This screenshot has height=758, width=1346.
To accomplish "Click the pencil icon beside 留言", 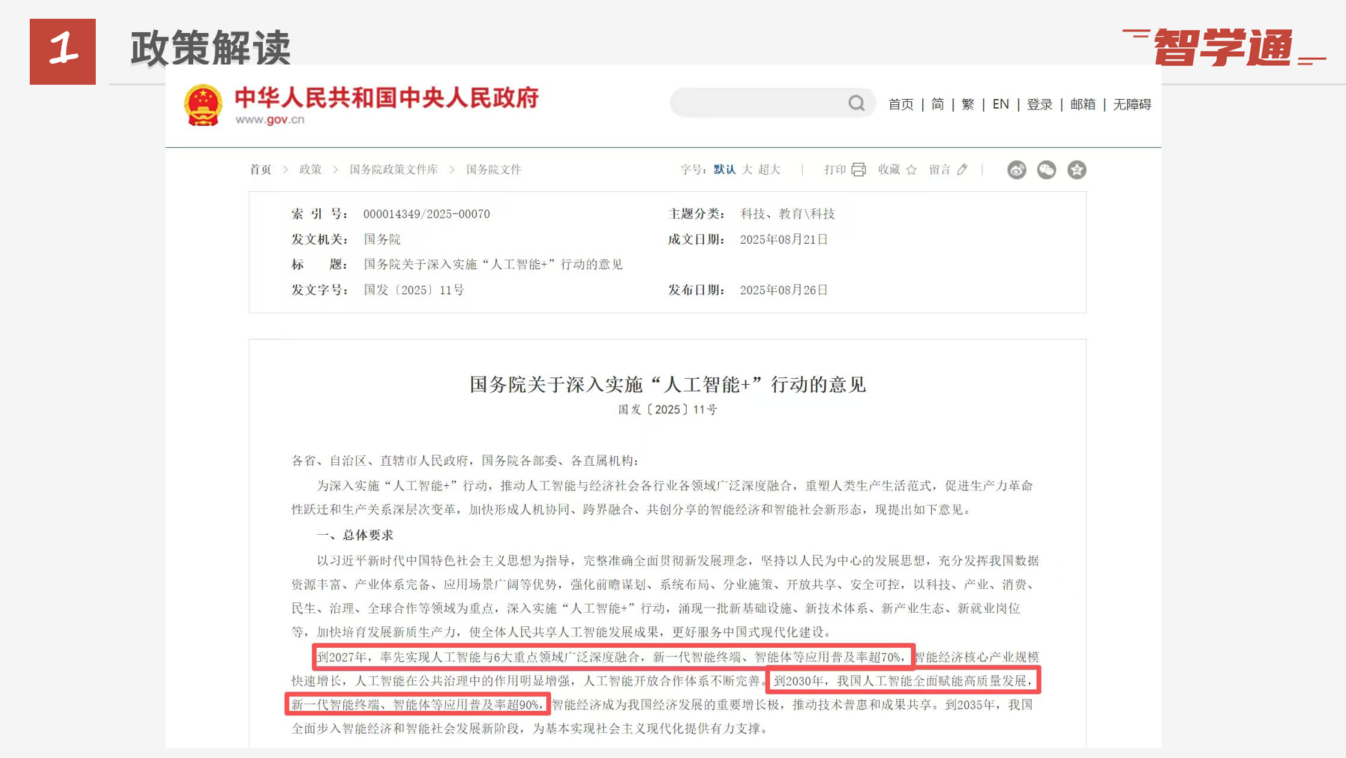I will pyautogui.click(x=962, y=170).
